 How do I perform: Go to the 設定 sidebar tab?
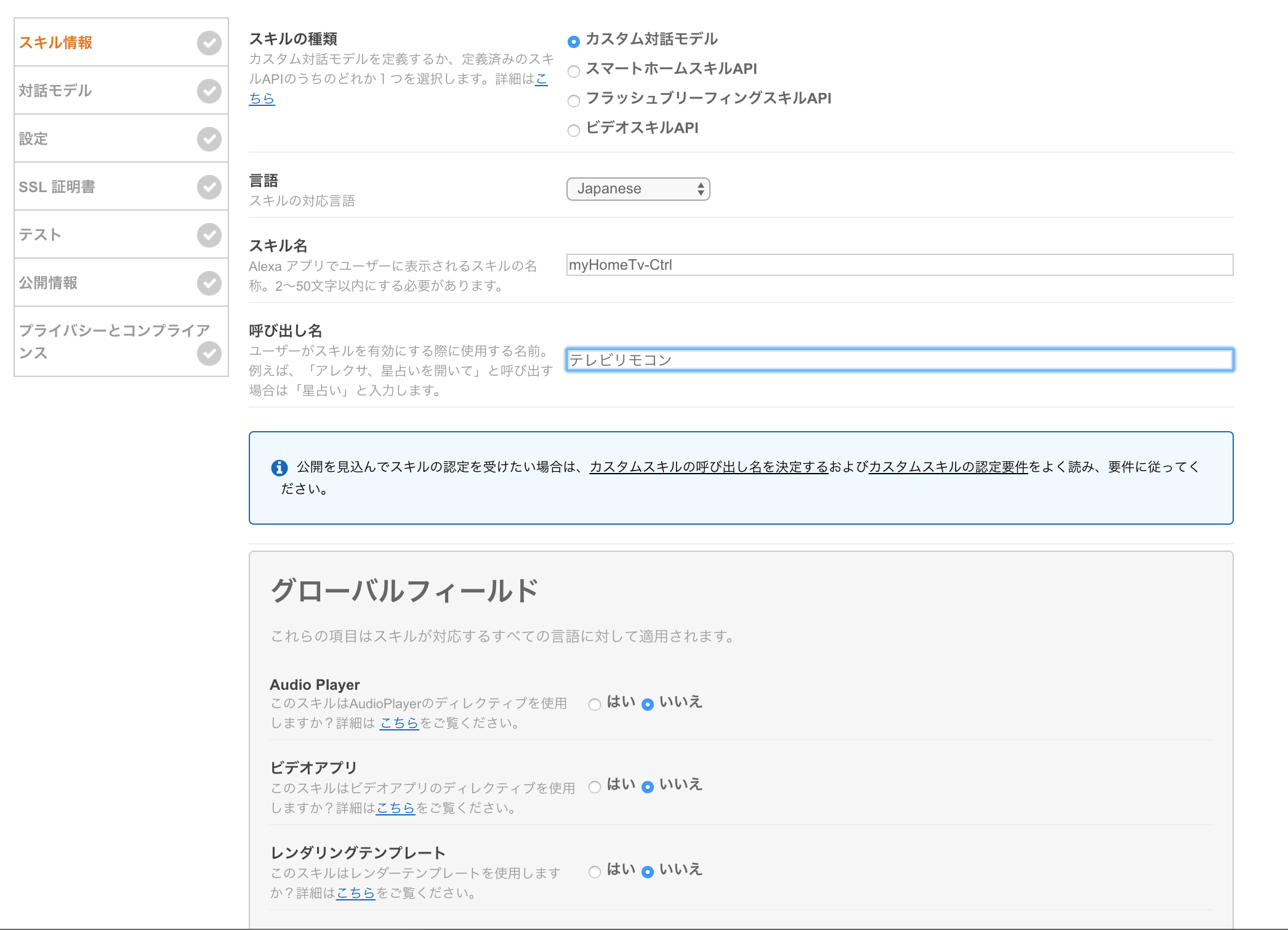coord(121,139)
